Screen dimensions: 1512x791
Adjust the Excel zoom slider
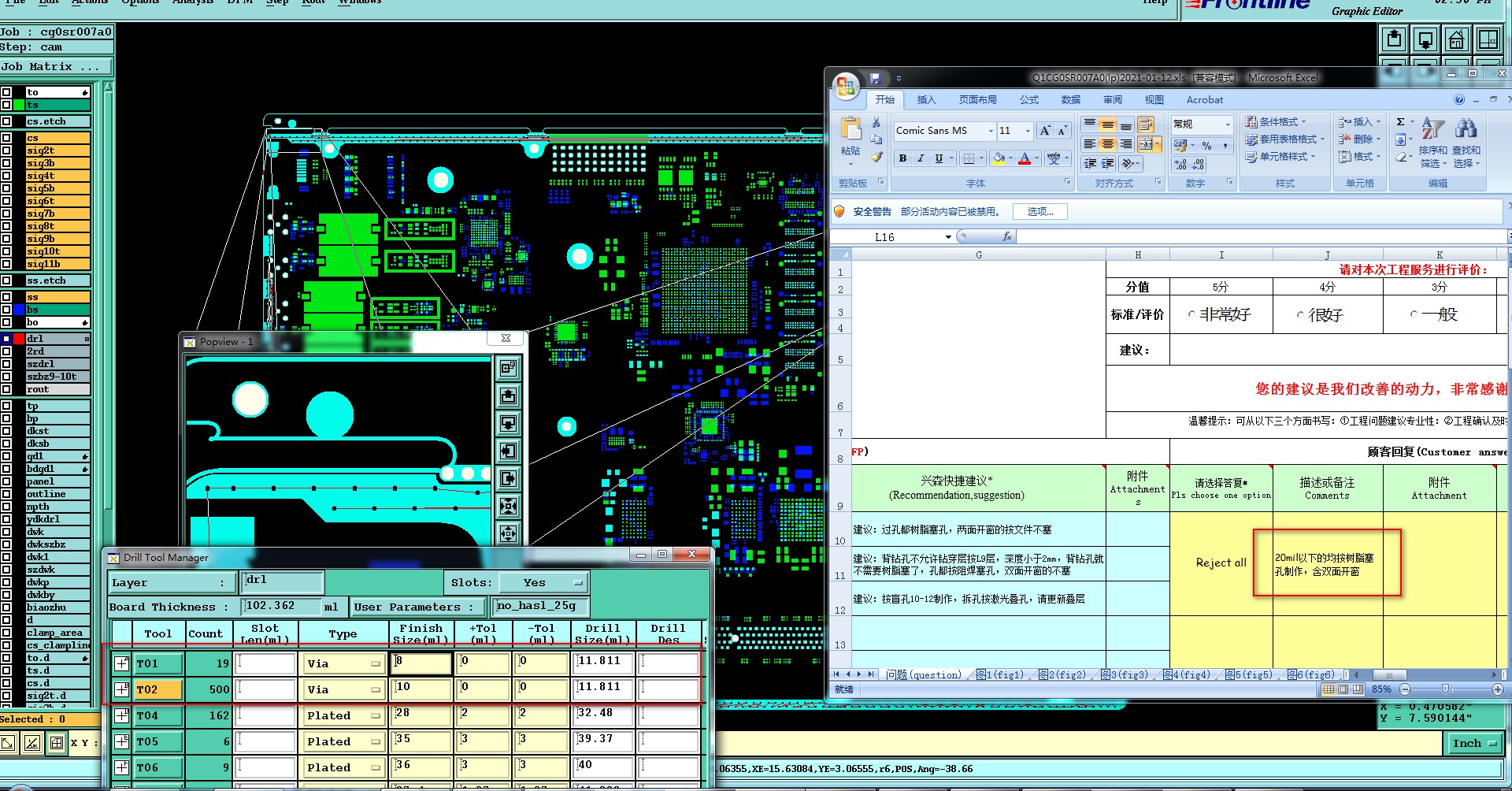coord(1444,689)
